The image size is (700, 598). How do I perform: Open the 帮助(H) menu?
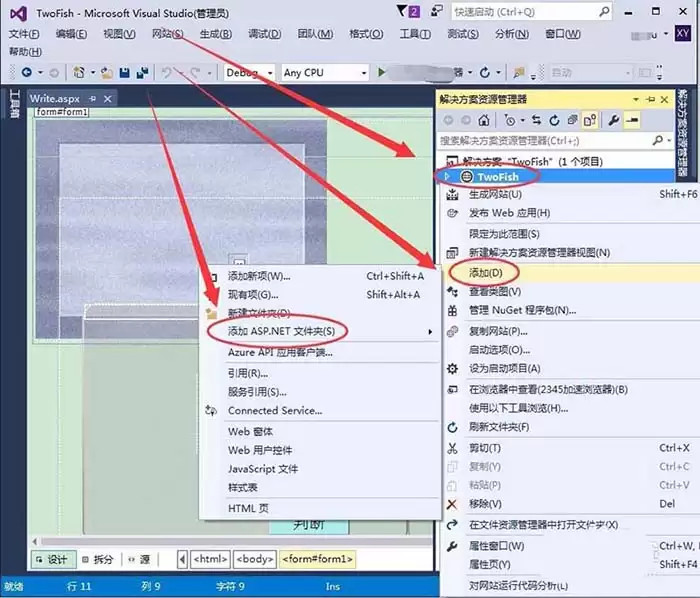click(25, 52)
